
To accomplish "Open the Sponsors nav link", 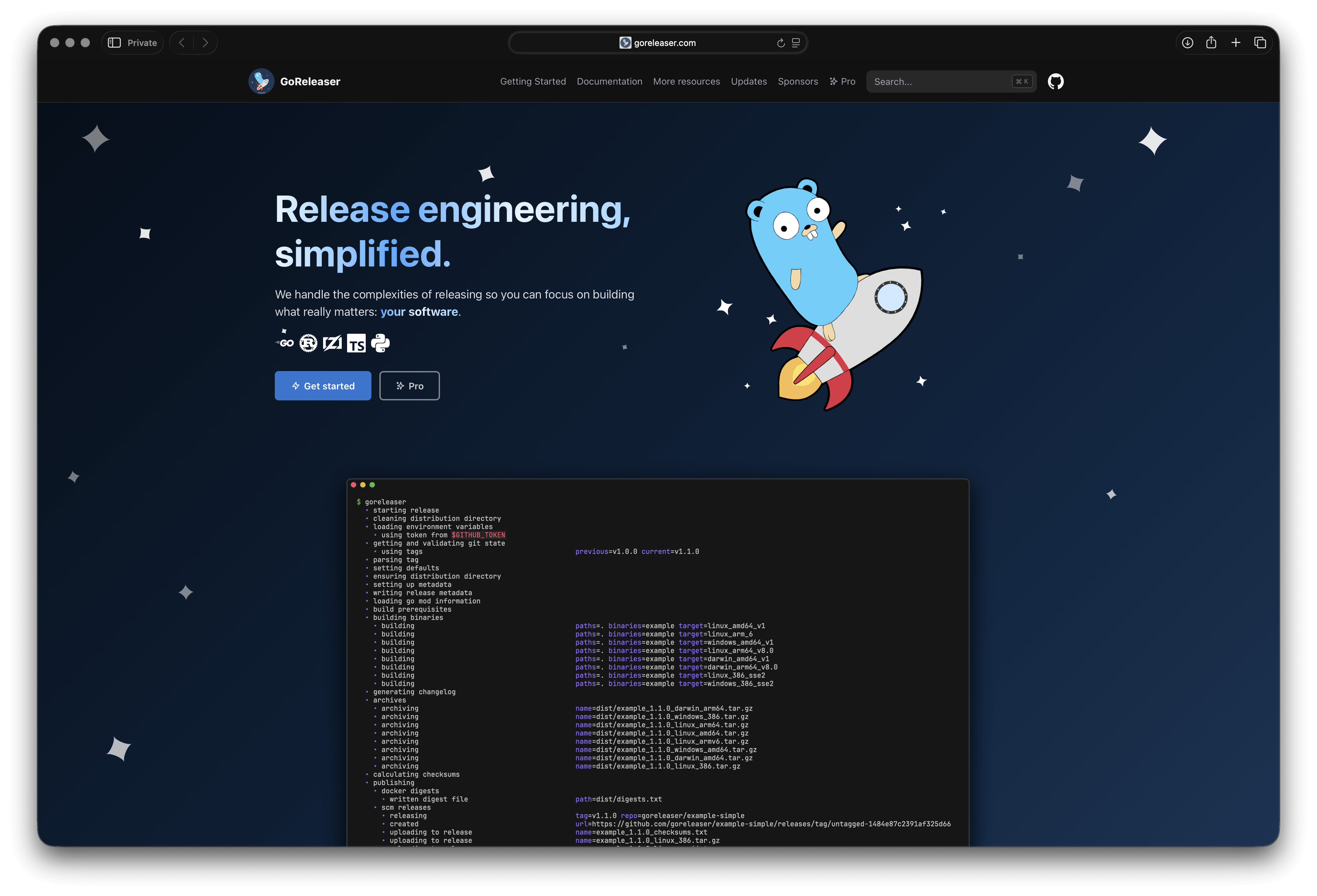I will [797, 82].
